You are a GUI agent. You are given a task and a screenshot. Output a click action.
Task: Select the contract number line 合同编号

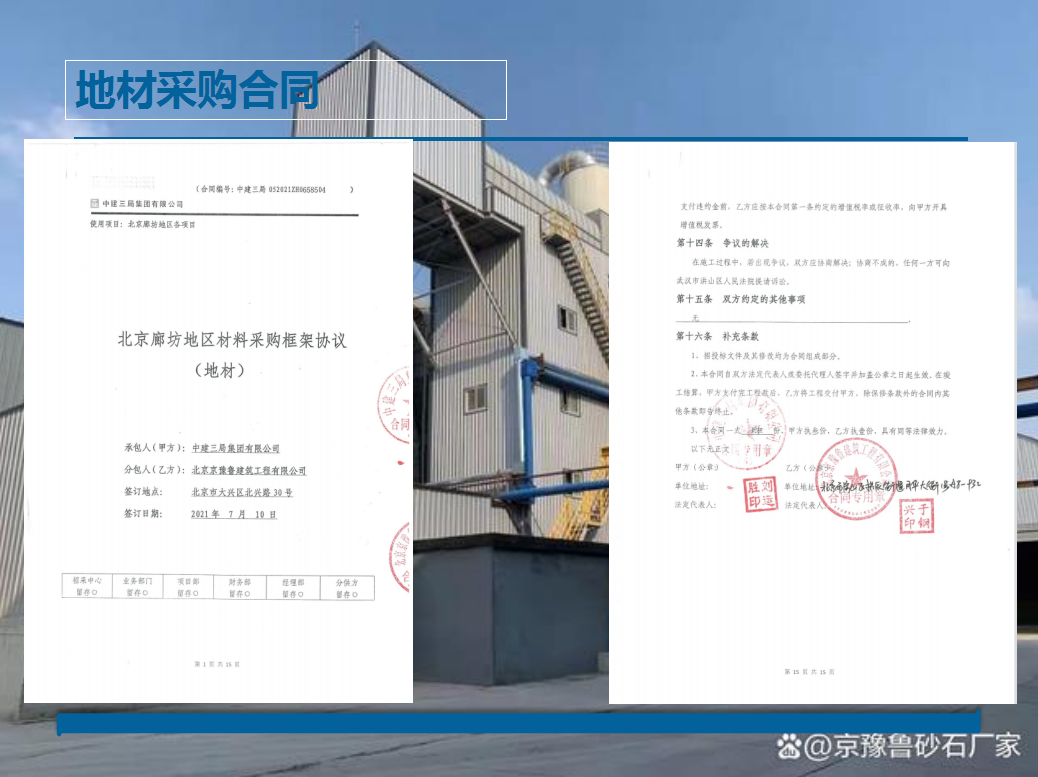(274, 189)
